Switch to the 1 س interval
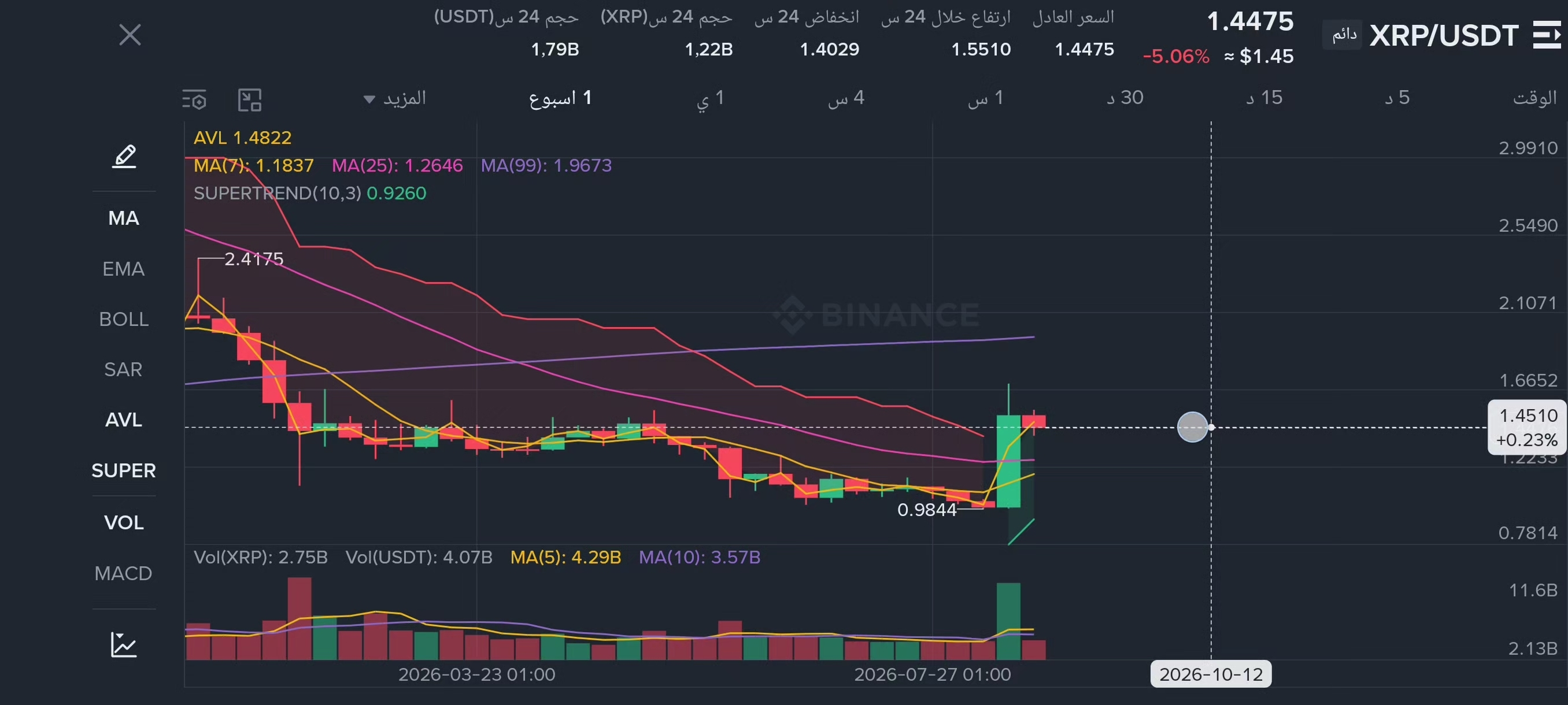1568x705 pixels. click(x=985, y=98)
